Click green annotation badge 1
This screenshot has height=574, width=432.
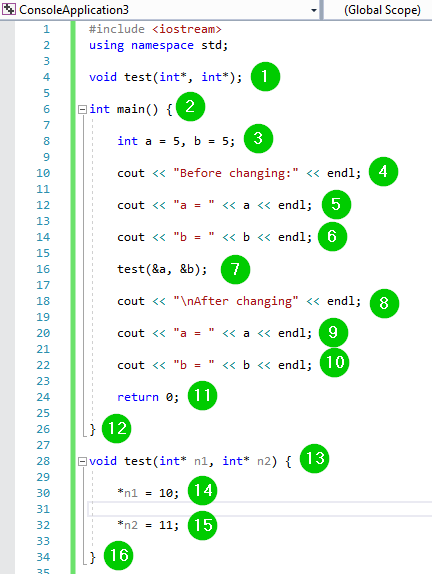[x=265, y=77]
